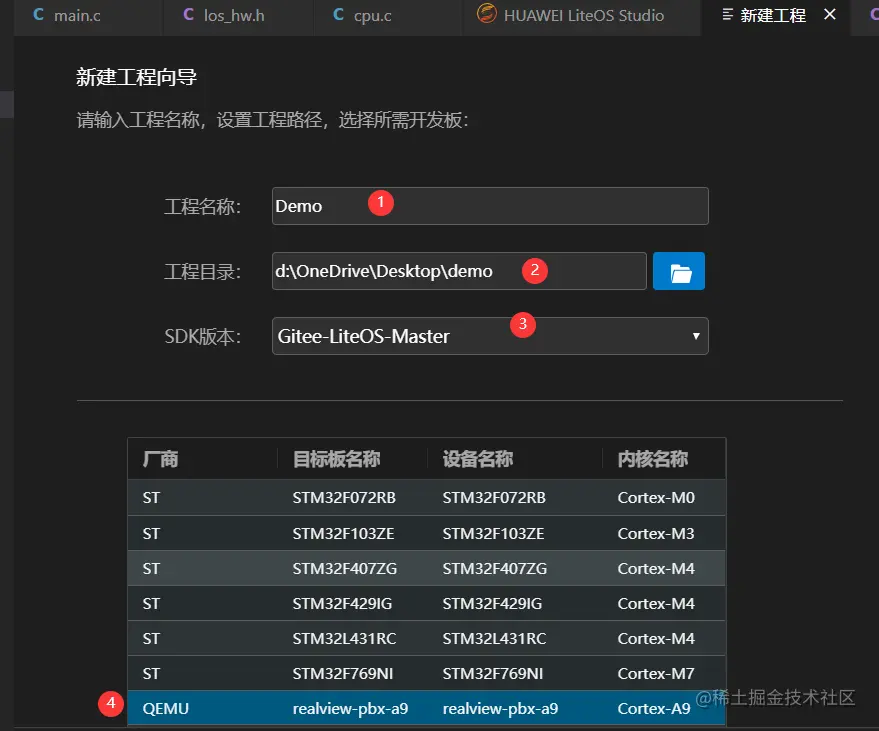Click the 工程名称 field containing Demo
The height and width of the screenshot is (731, 879).
tap(490, 206)
